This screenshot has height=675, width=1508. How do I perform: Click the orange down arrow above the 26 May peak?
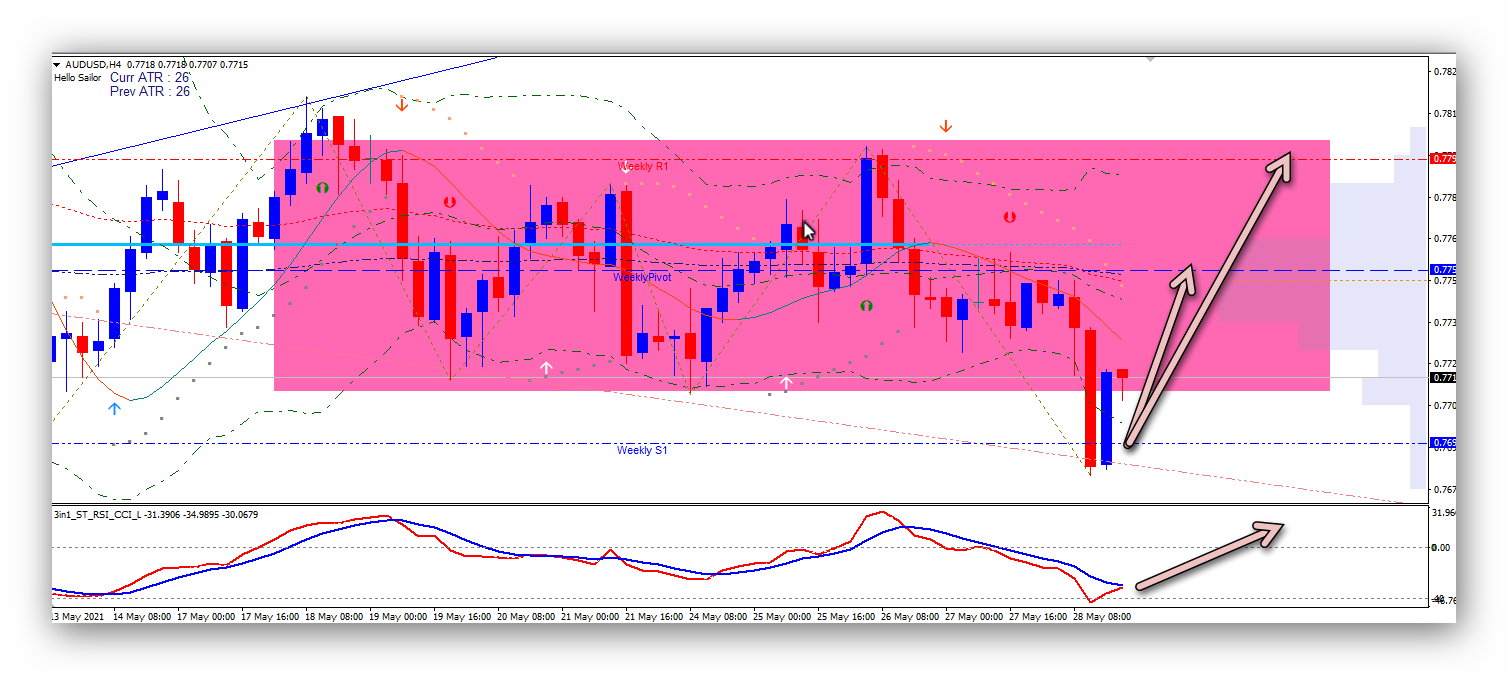tap(945, 126)
